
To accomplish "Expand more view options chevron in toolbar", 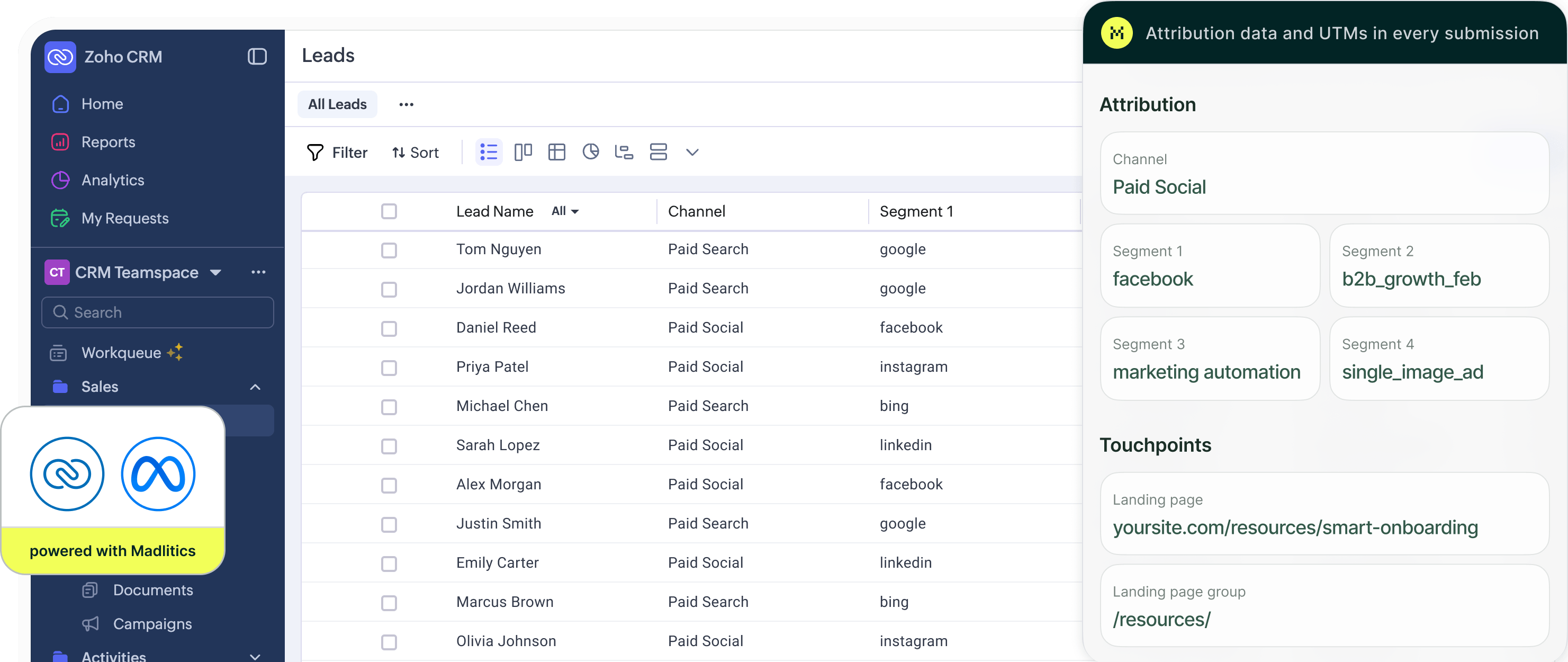I will pyautogui.click(x=692, y=152).
